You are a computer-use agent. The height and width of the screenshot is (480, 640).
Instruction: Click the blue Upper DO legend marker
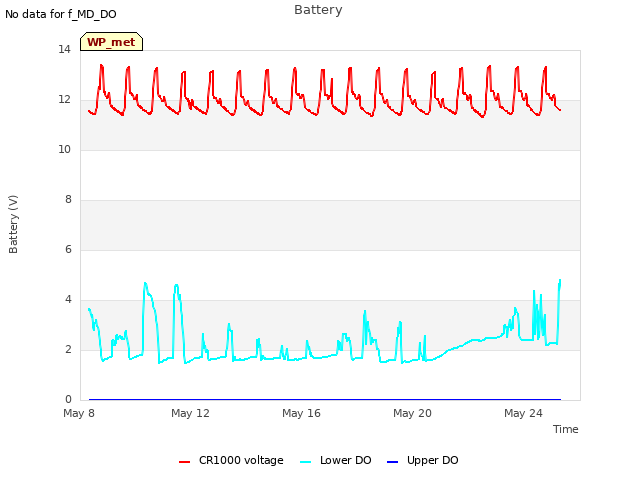coord(392,462)
